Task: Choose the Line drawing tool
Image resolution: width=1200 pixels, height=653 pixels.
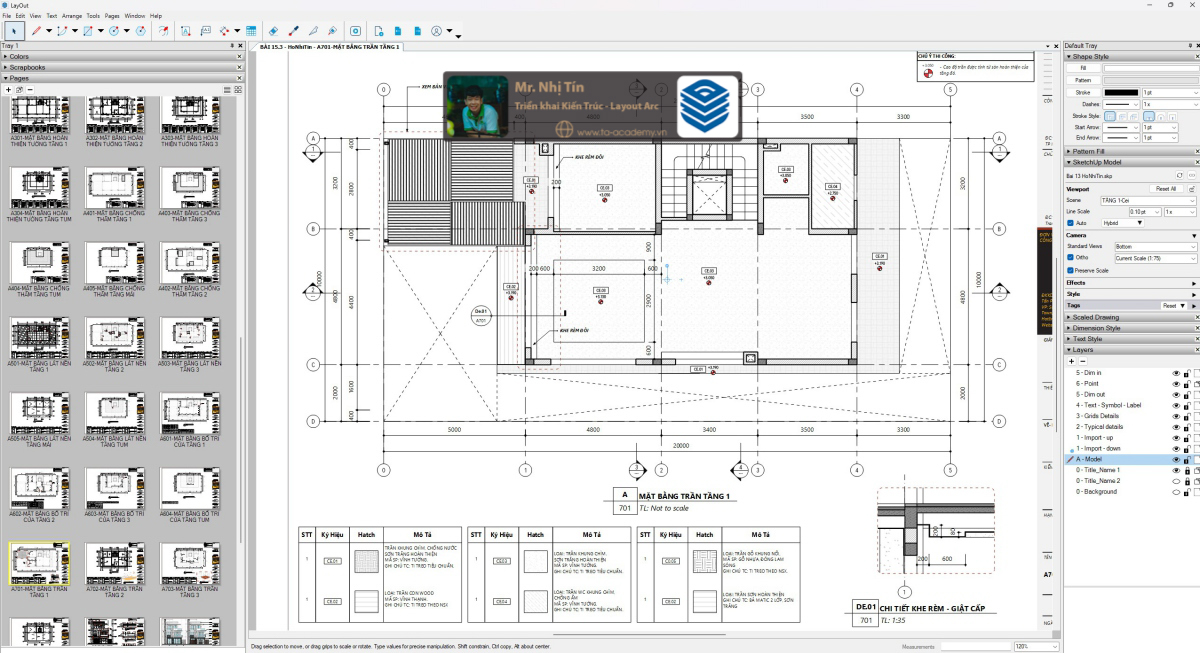Action: 36,31
